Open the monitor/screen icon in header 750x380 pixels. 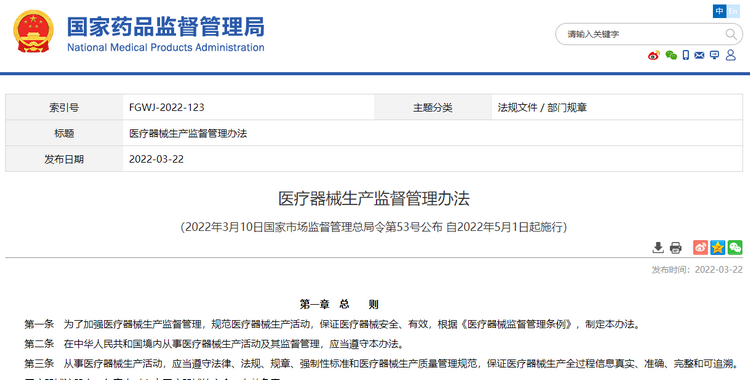pyautogui.click(x=715, y=56)
